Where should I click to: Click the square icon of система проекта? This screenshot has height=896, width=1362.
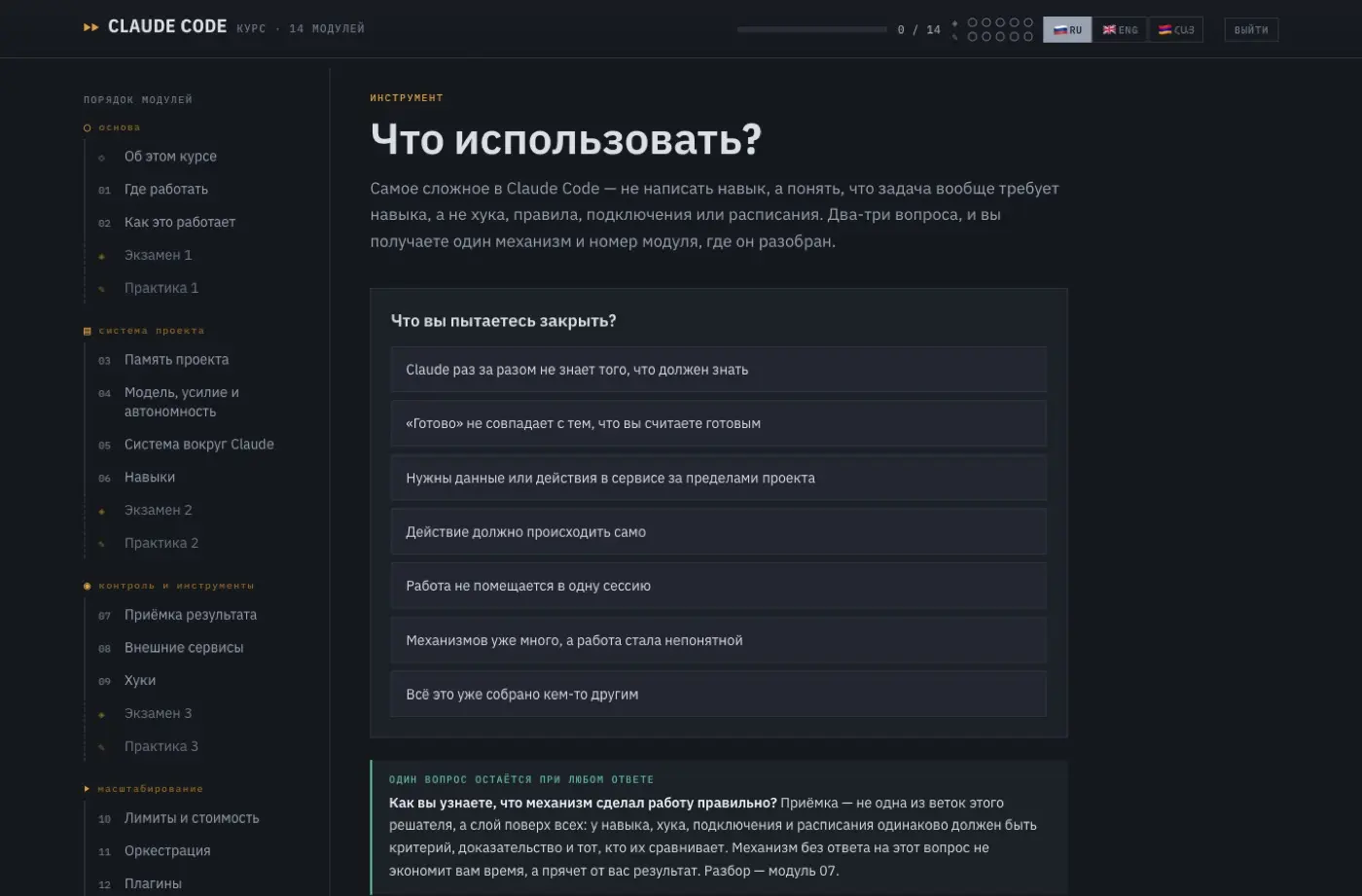tap(88, 331)
